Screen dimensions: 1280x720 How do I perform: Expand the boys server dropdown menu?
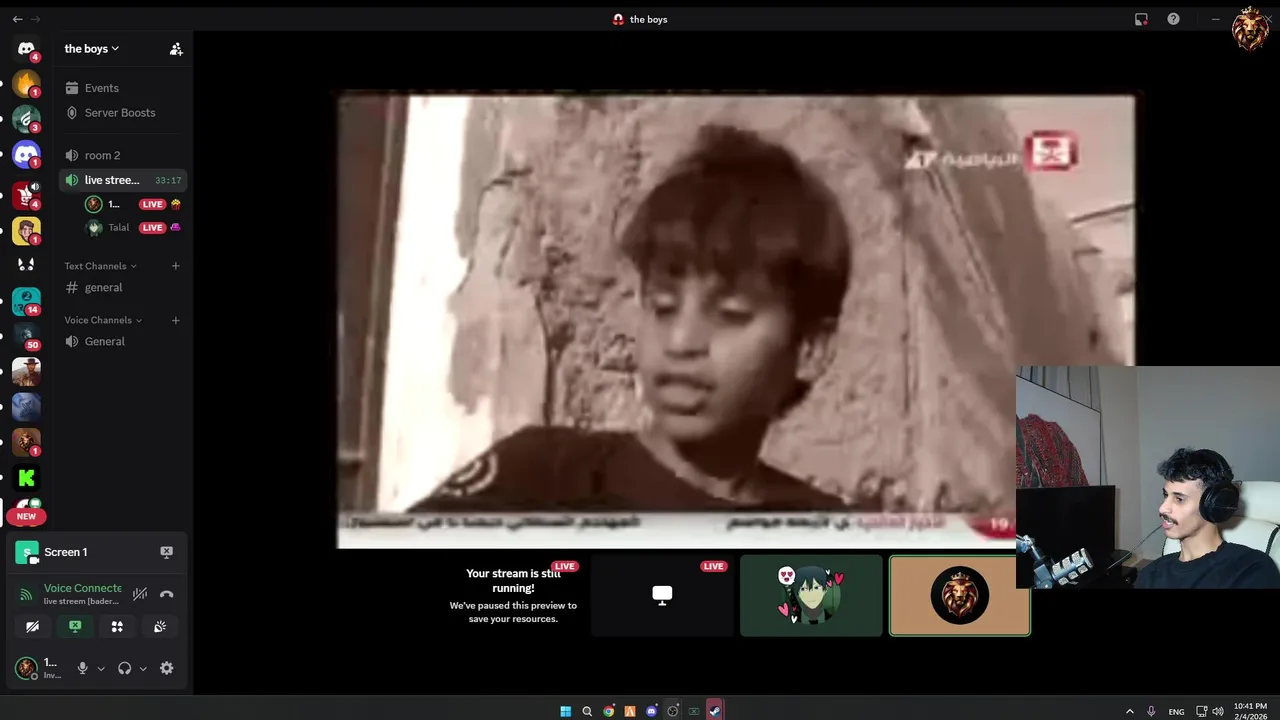coord(92,49)
